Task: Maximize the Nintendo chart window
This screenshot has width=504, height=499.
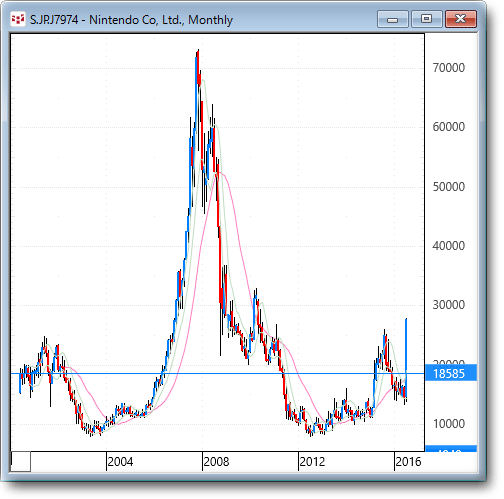Action: (426, 19)
